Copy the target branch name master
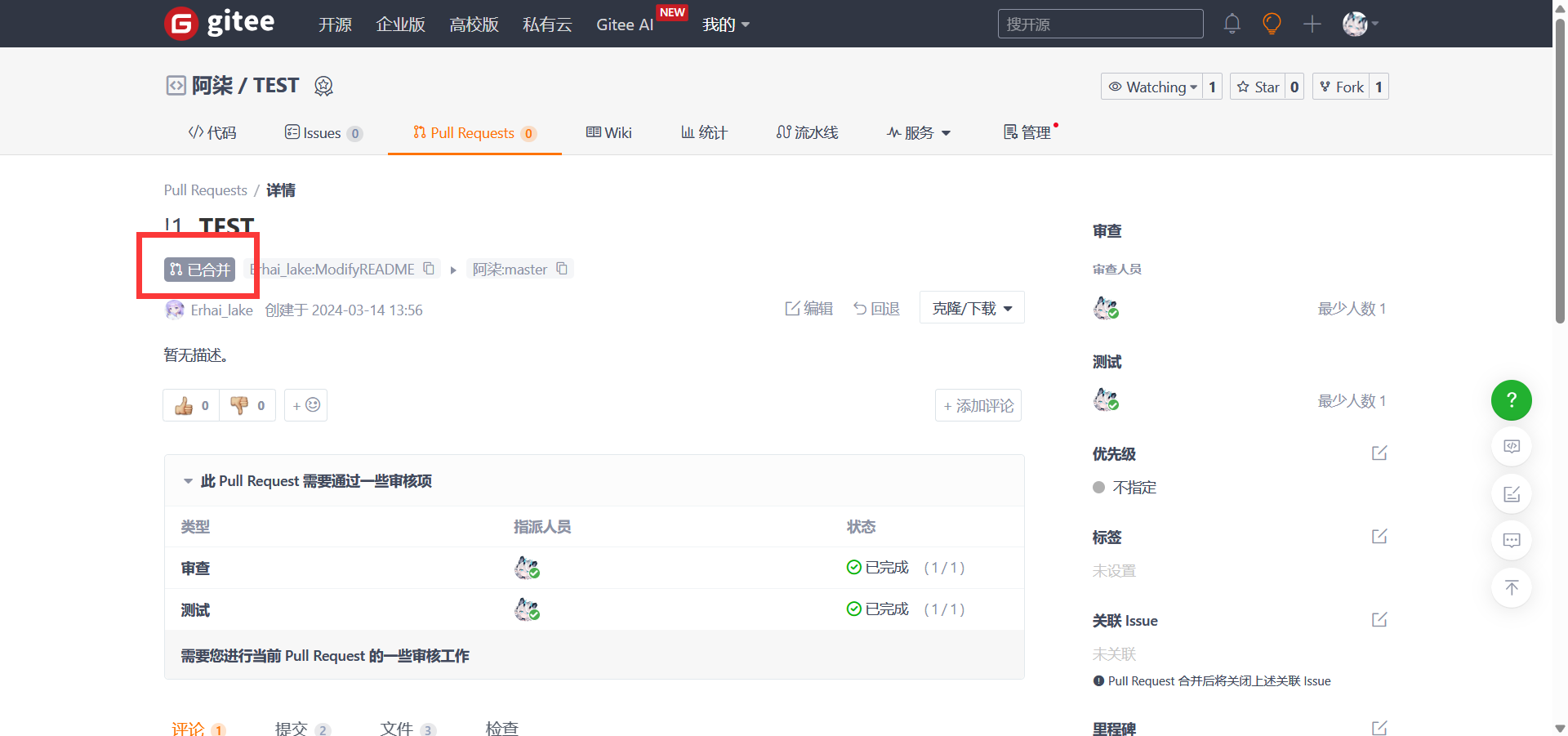Viewport: 1568px width, 736px height. click(562, 269)
